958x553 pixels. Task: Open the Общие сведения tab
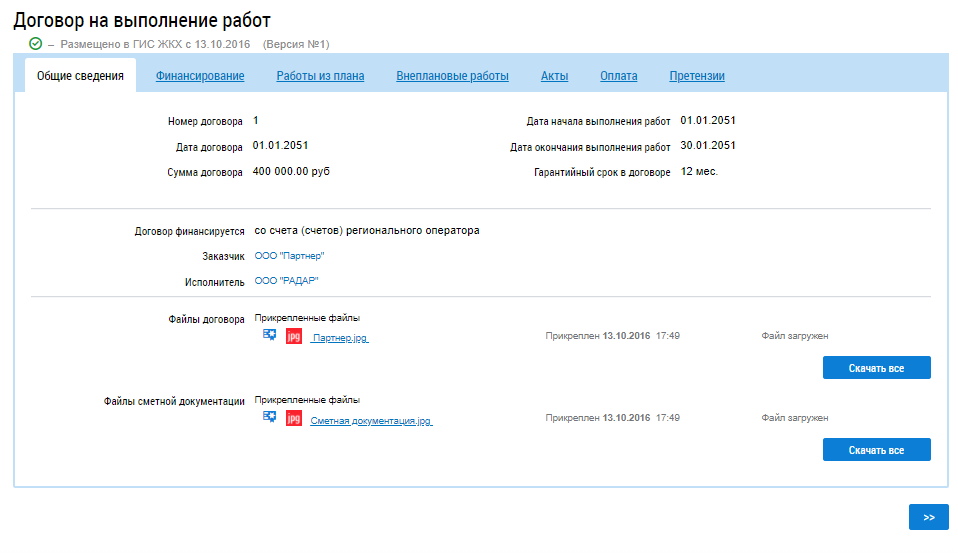(x=80, y=76)
